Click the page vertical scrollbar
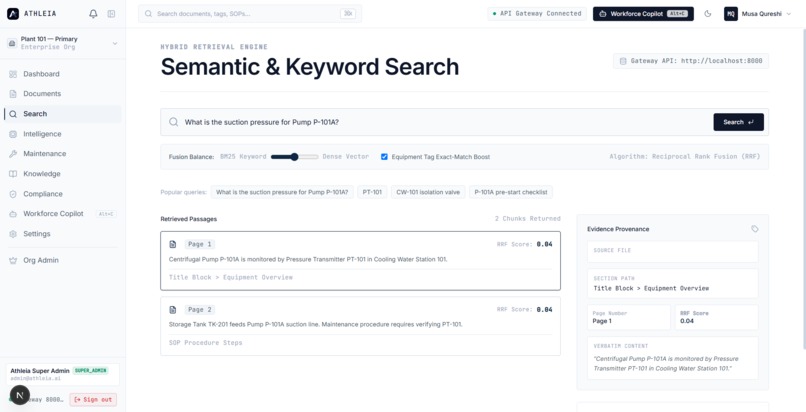Screen dimensions: 806x412 pos(803,189)
